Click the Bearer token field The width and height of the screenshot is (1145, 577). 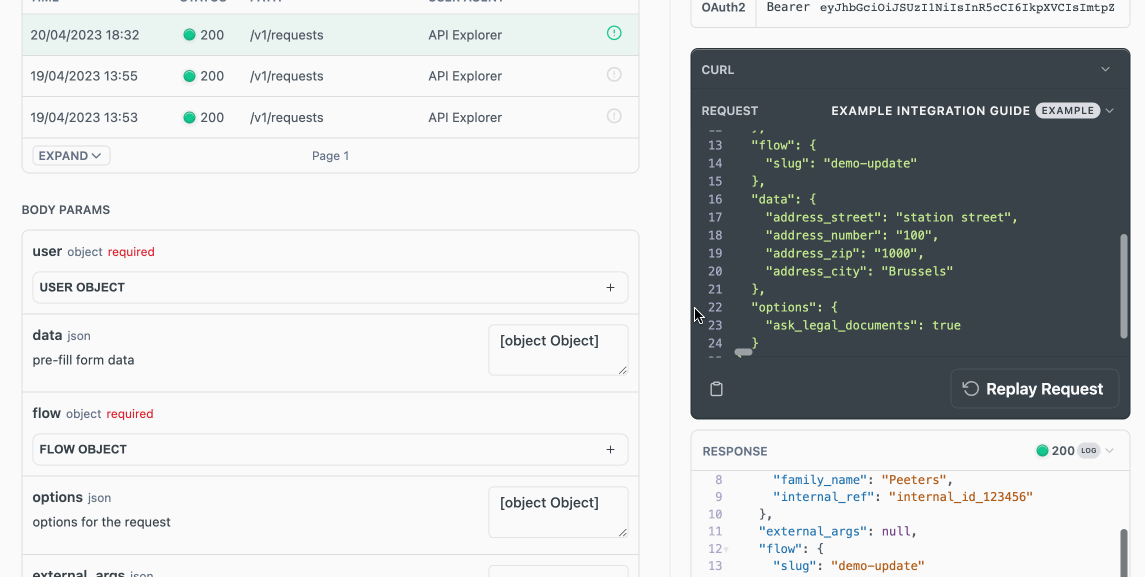[x=943, y=8]
